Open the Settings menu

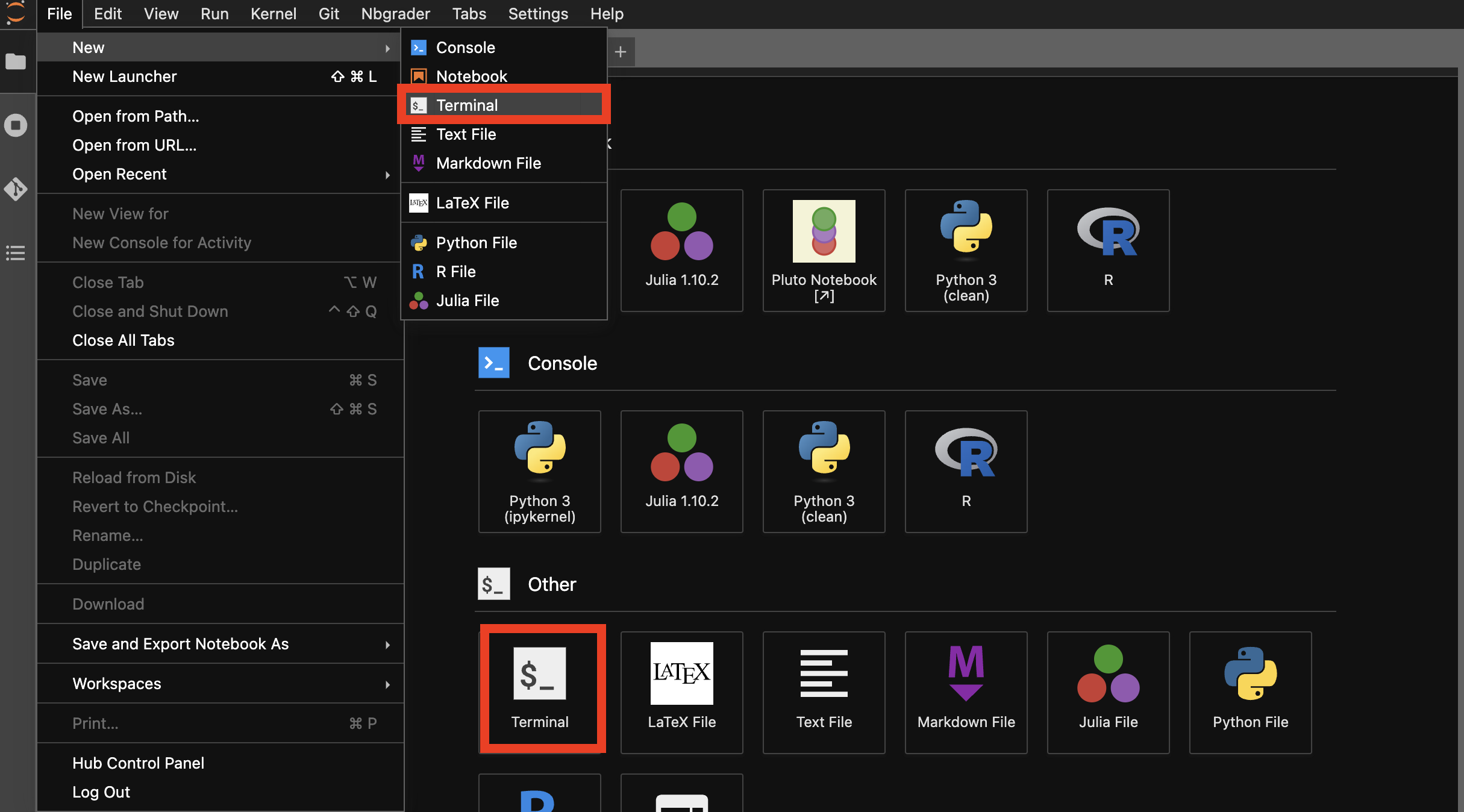pyautogui.click(x=537, y=13)
